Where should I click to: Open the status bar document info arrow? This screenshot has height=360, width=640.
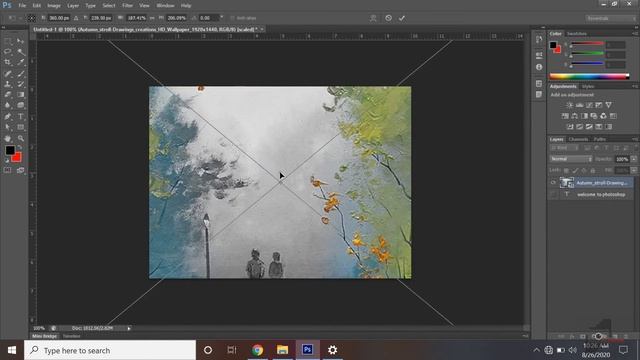click(x=129, y=328)
